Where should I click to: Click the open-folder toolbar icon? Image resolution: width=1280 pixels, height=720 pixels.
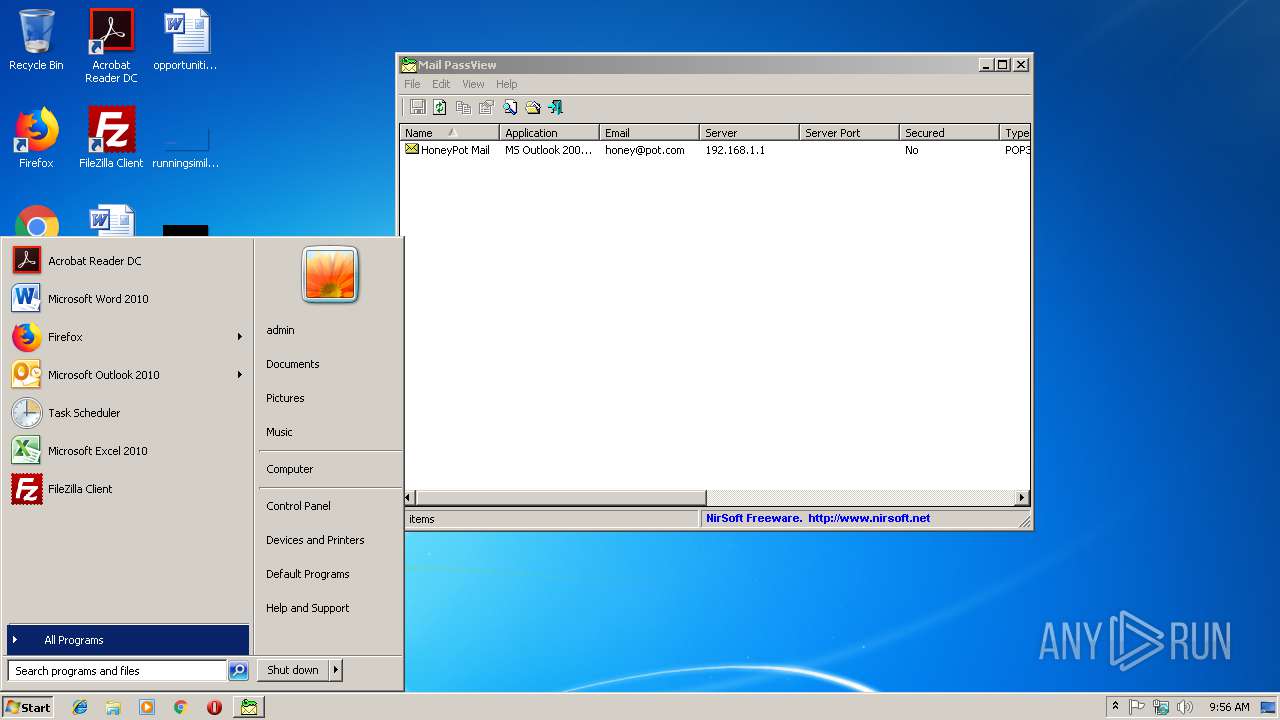point(533,107)
